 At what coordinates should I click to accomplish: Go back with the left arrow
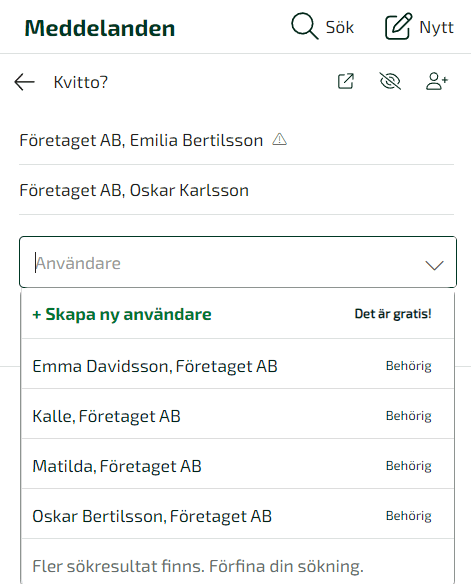24,82
